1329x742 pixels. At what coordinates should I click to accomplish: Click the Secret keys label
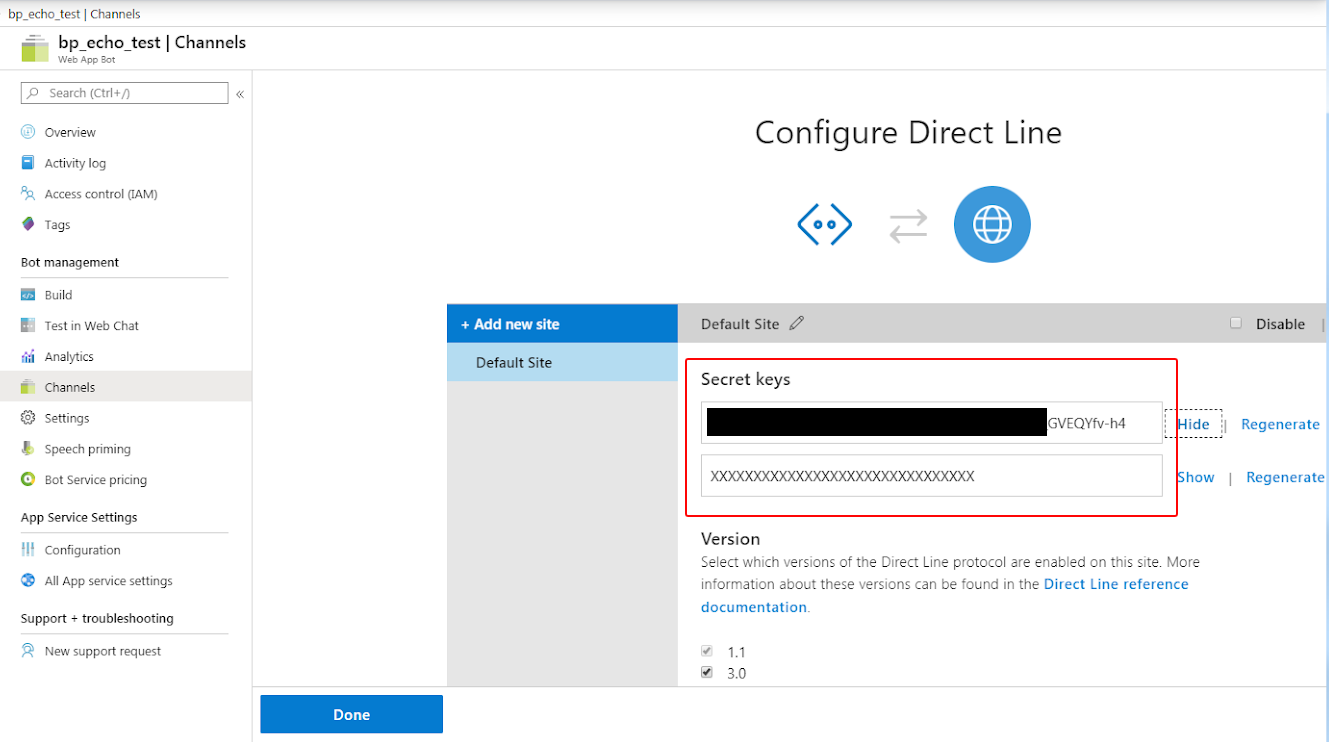coord(745,379)
